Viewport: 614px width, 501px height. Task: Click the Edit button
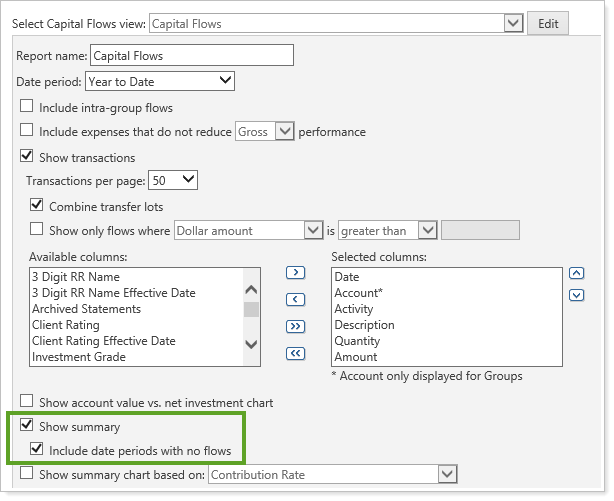click(x=548, y=23)
